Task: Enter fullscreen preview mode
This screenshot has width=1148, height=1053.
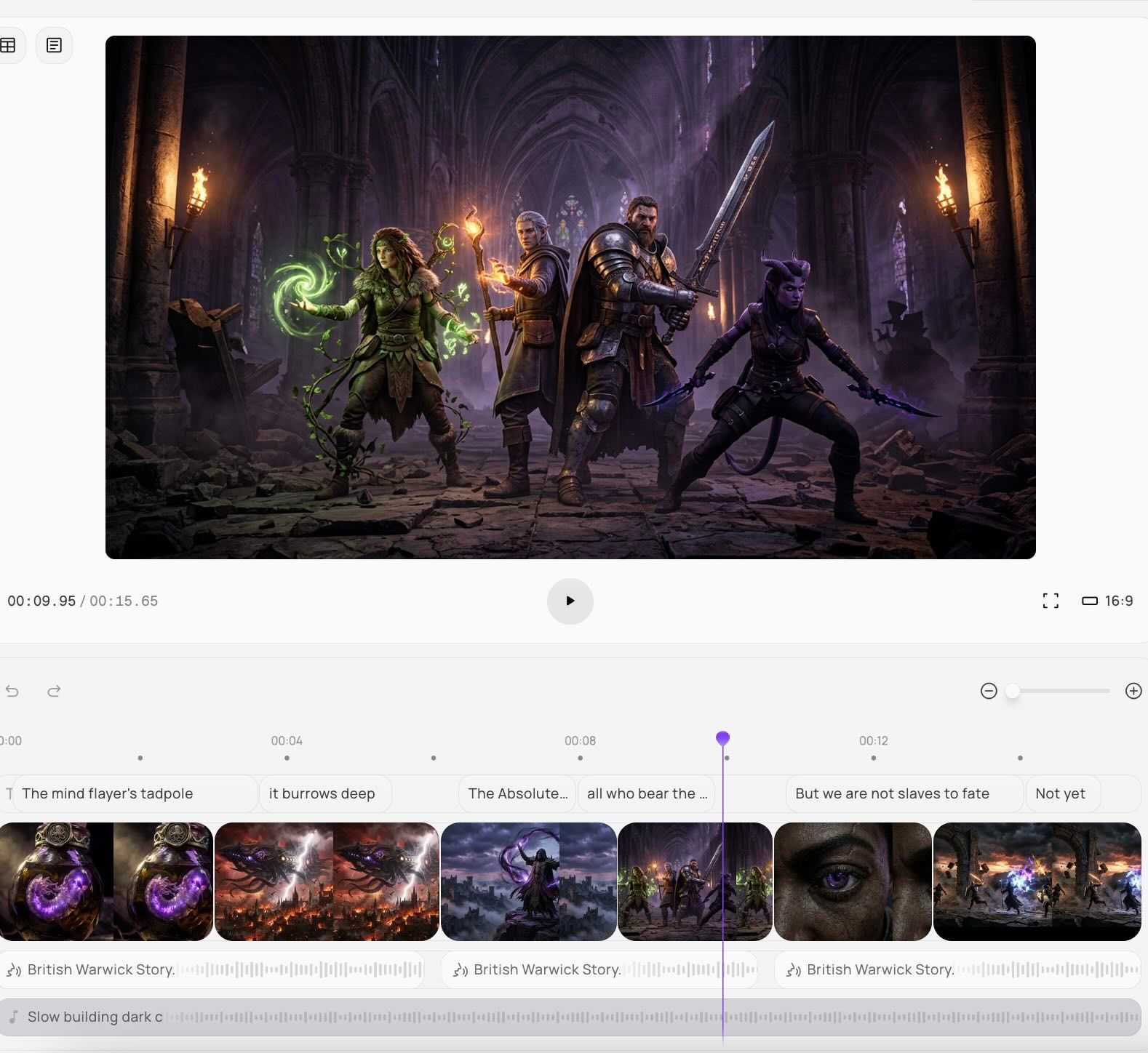Action: (1050, 601)
